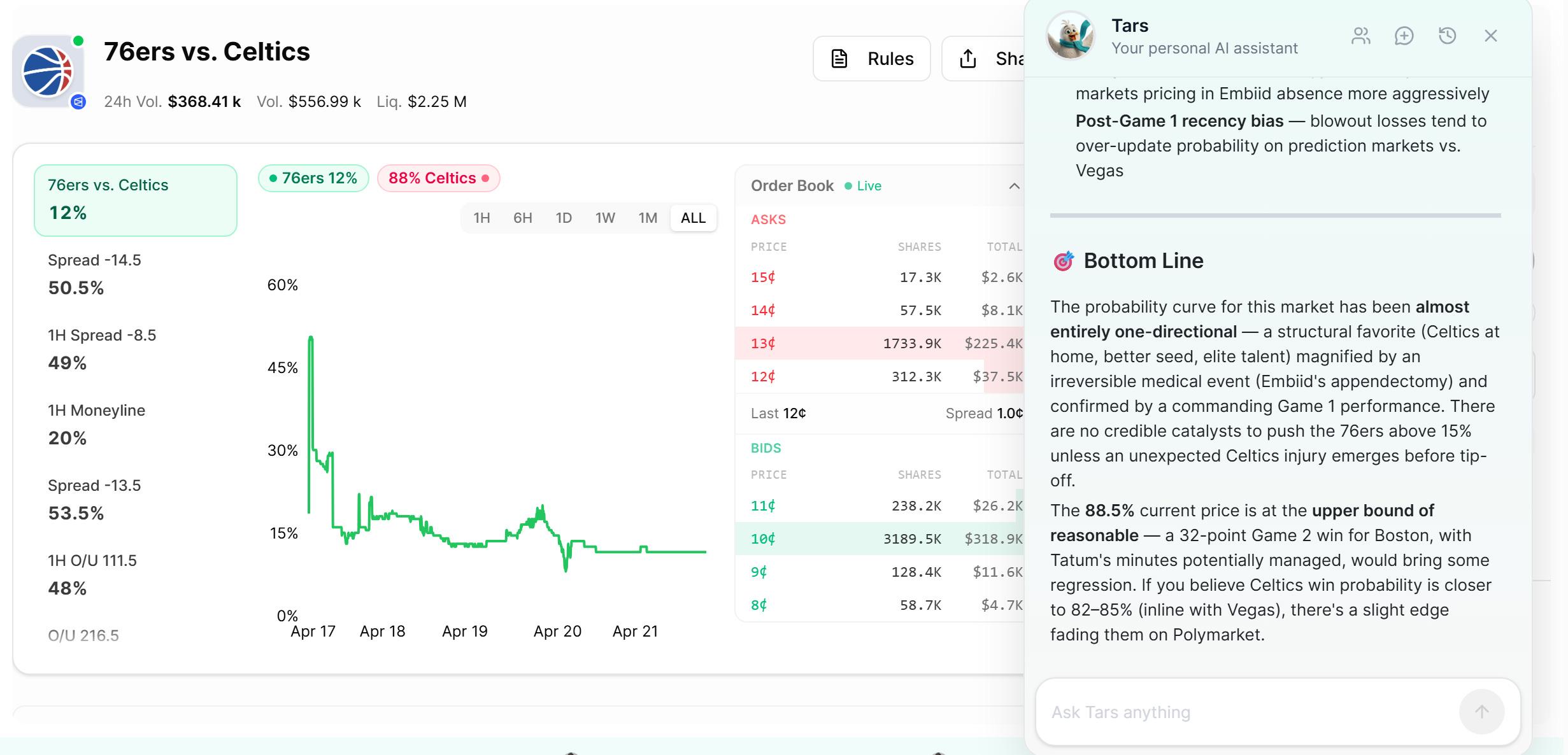Screen dimensions: 1568x755
Task: Click the send arrow button in the chat box
Action: [x=1481, y=712]
